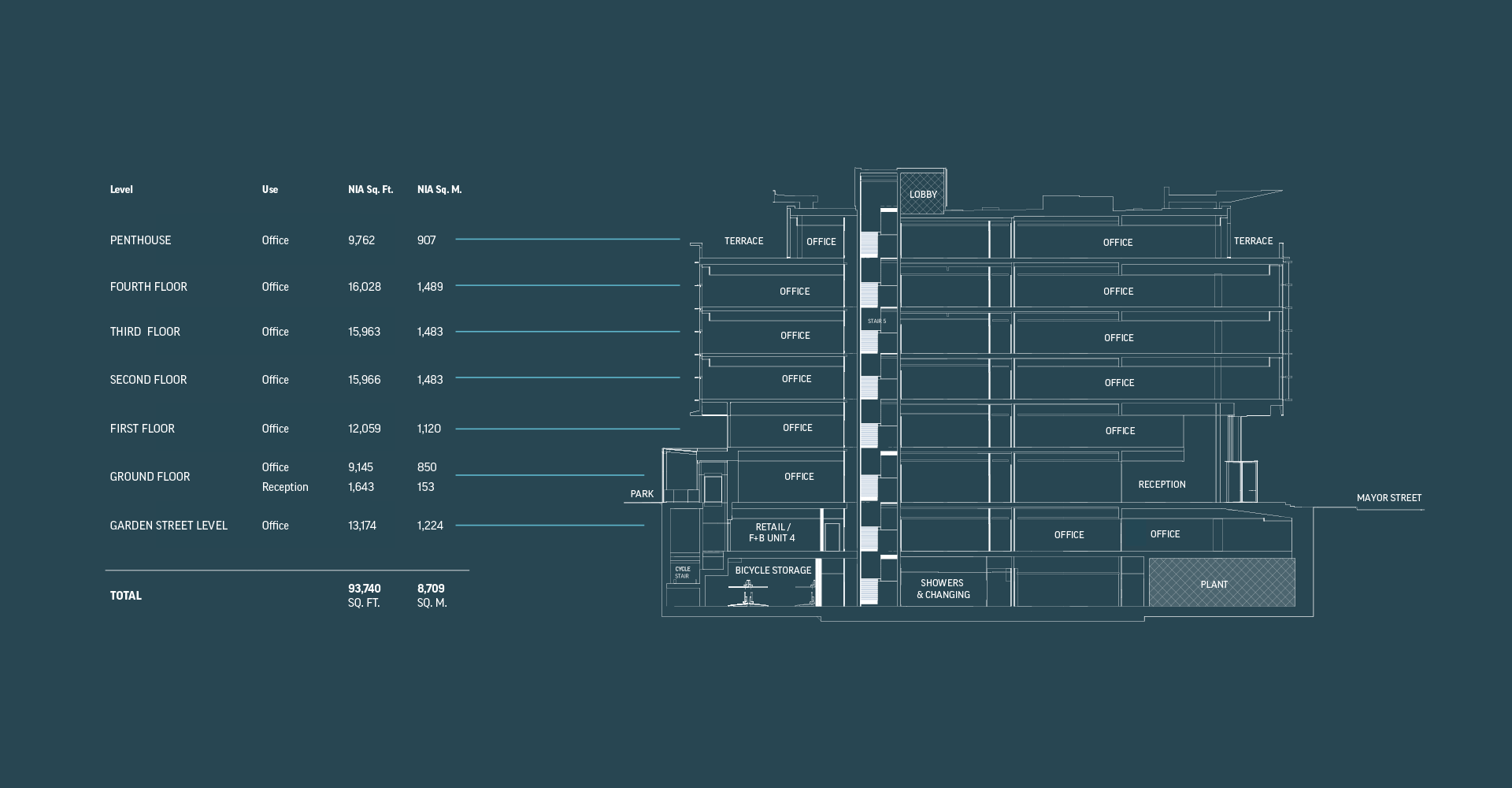Click the 16,028 fourth floor value

click(x=364, y=287)
